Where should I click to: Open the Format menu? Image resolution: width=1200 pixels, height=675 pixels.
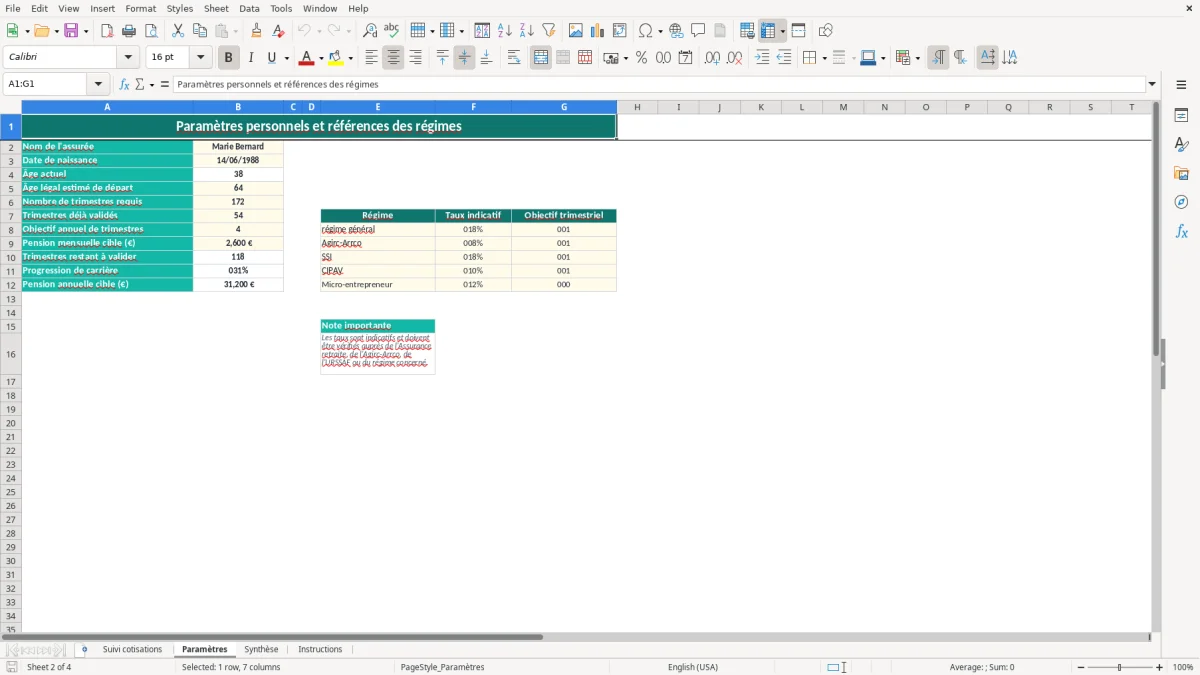click(140, 8)
